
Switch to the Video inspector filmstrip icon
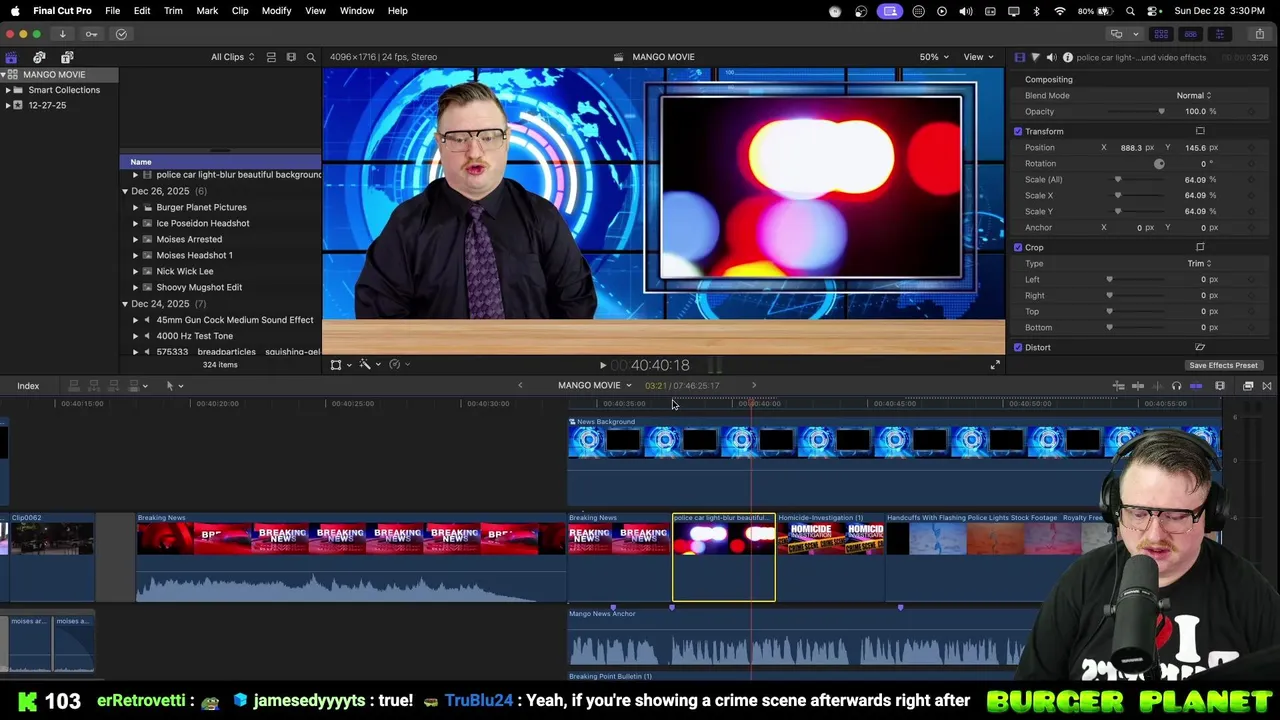pyautogui.click(x=1019, y=57)
